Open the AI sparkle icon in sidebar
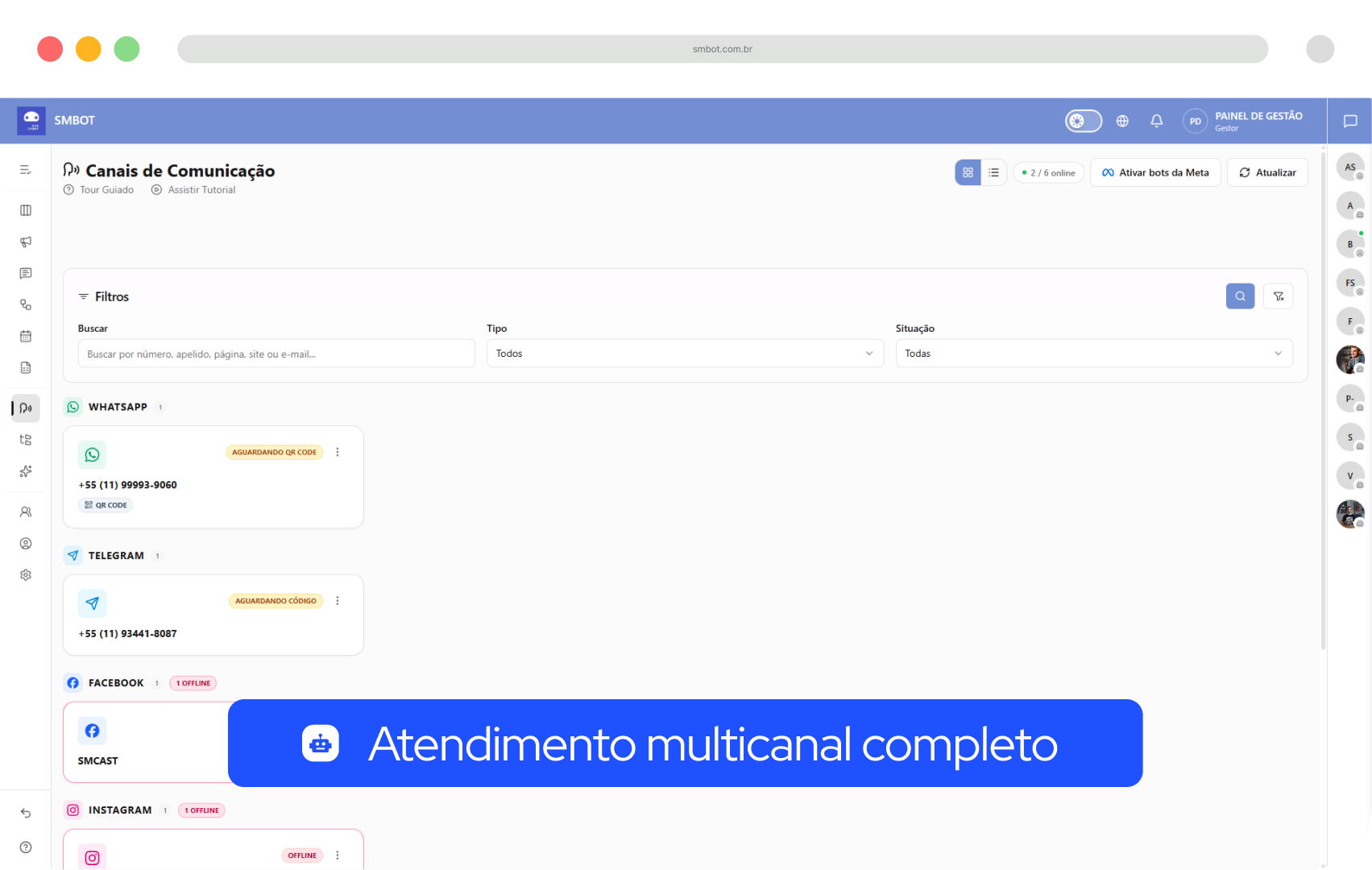The width and height of the screenshot is (1372, 870). coord(26,471)
